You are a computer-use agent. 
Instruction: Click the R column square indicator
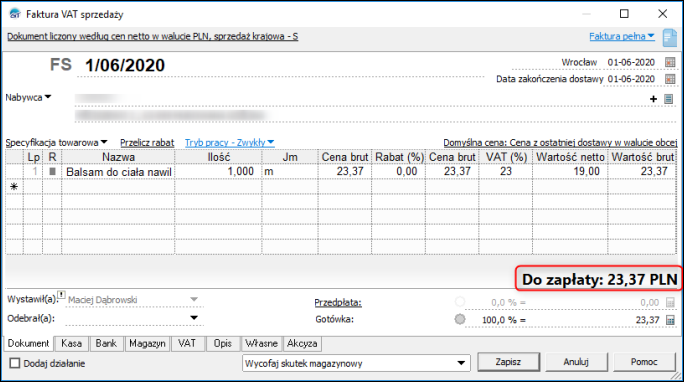coord(52,171)
